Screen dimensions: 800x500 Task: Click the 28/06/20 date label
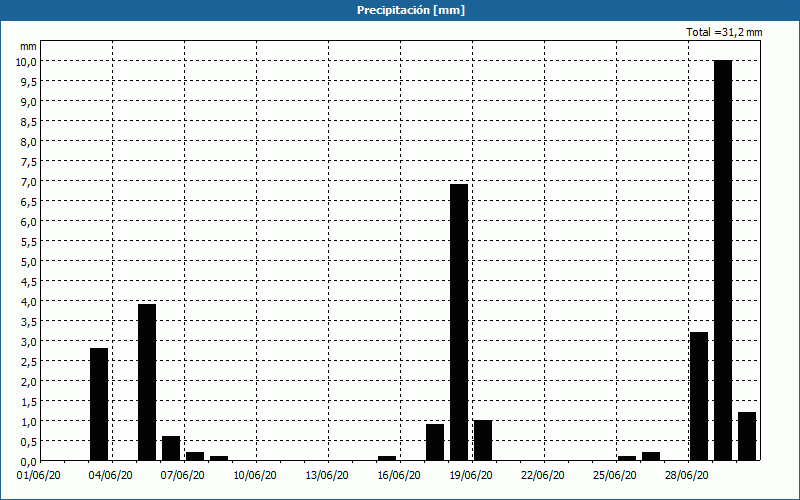[x=687, y=476]
